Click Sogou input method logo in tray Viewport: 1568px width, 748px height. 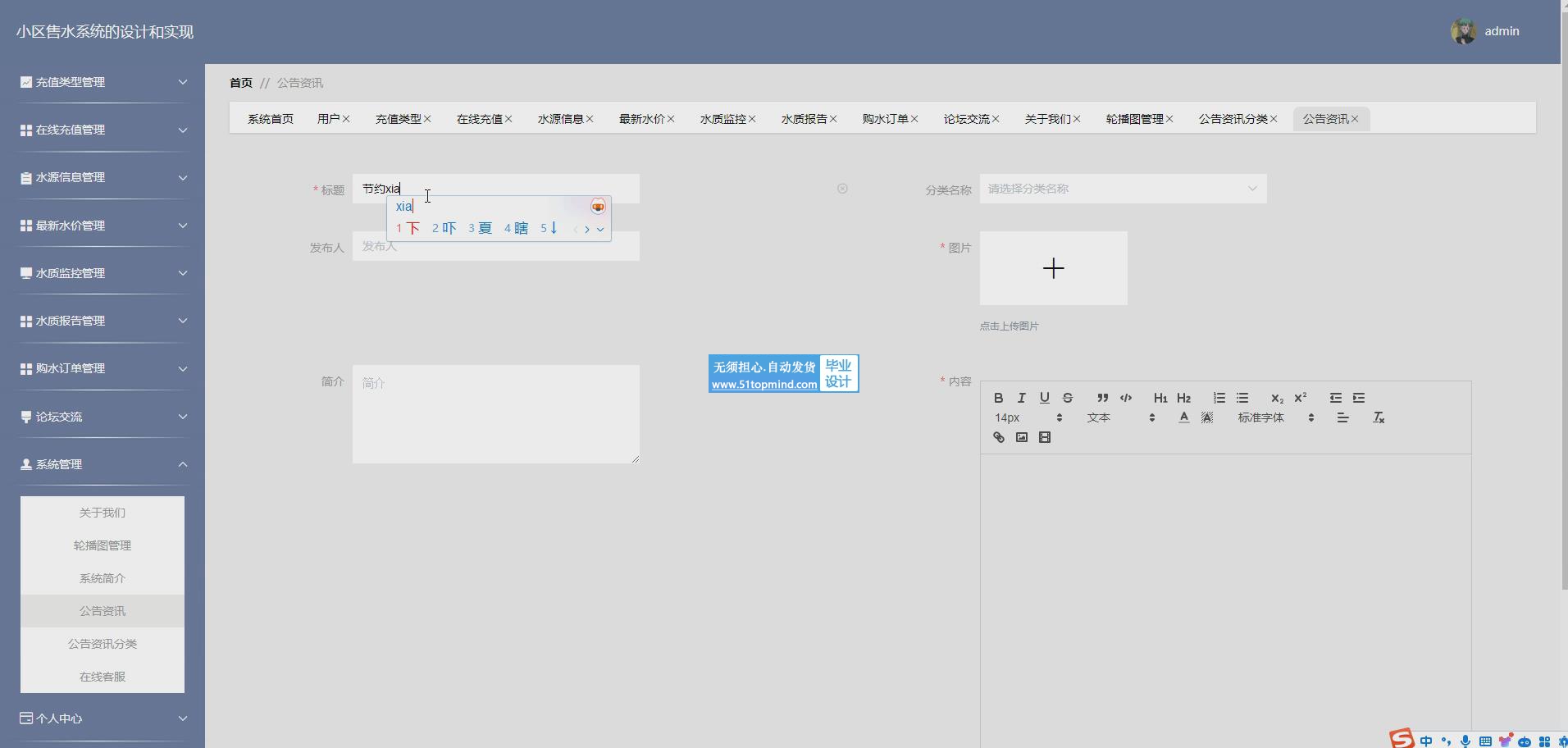pos(1402,739)
